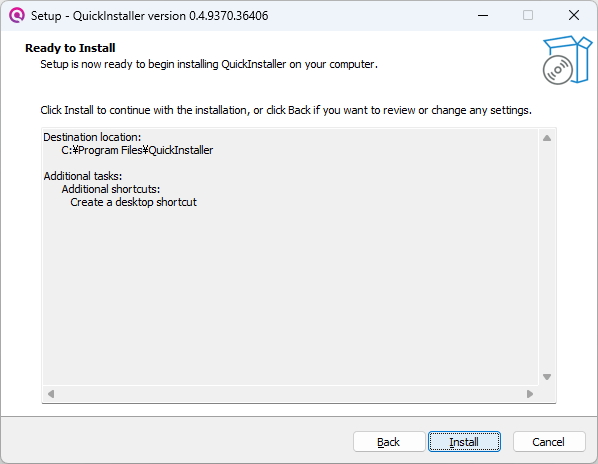
Task: Start installation with the Install button
Action: [x=464, y=442]
